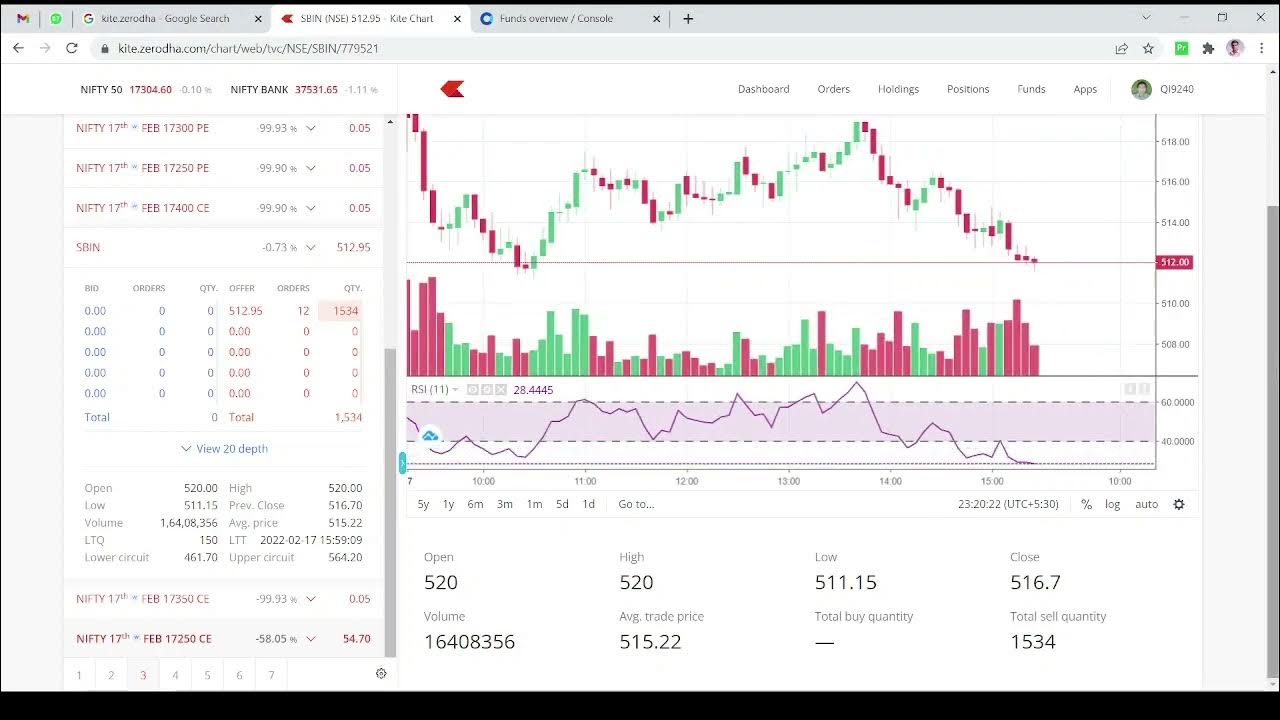Open Funds in top navigation
The width and height of the screenshot is (1280, 720).
point(1031,89)
